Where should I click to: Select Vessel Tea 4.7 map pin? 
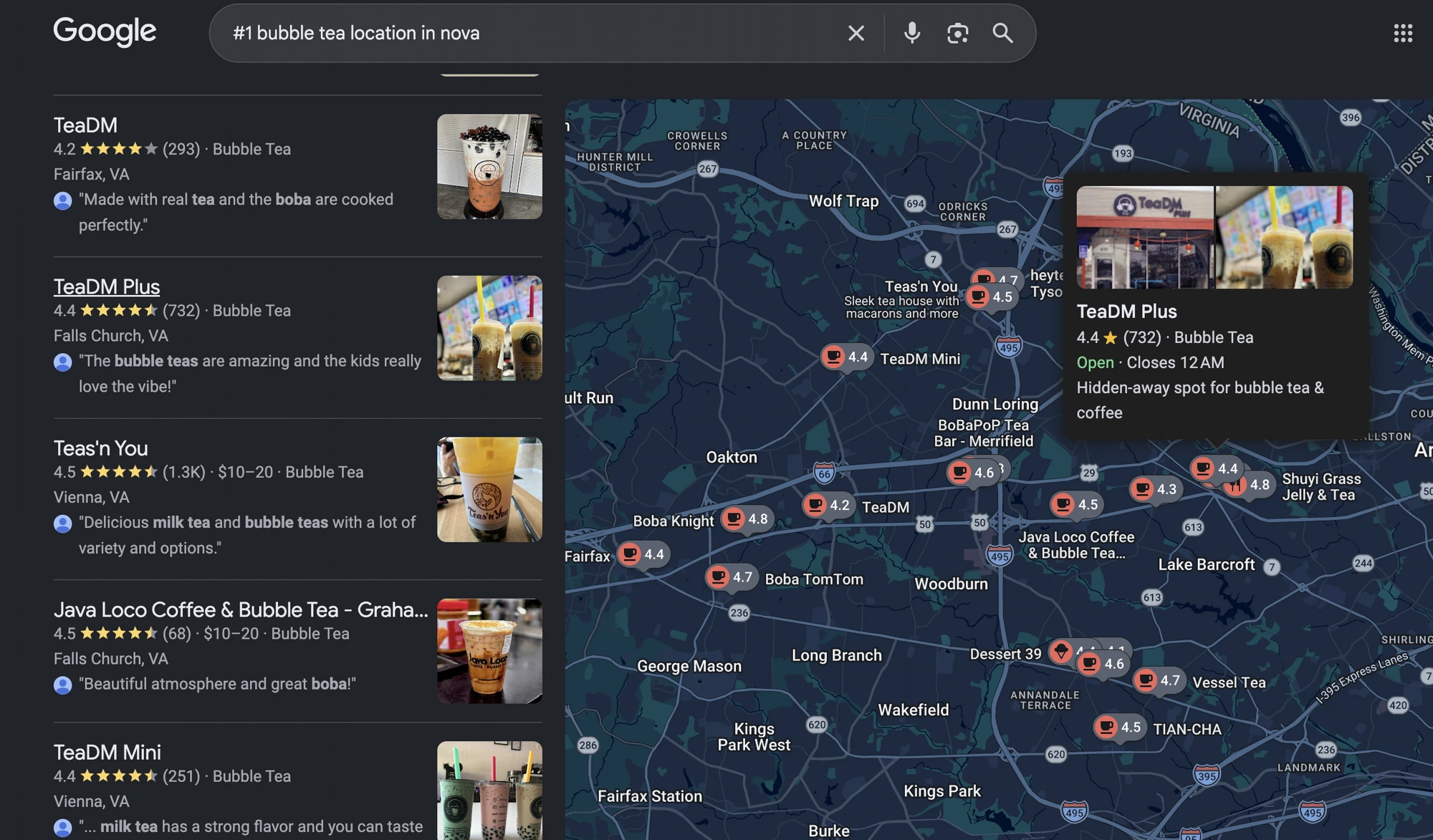click(x=1159, y=680)
